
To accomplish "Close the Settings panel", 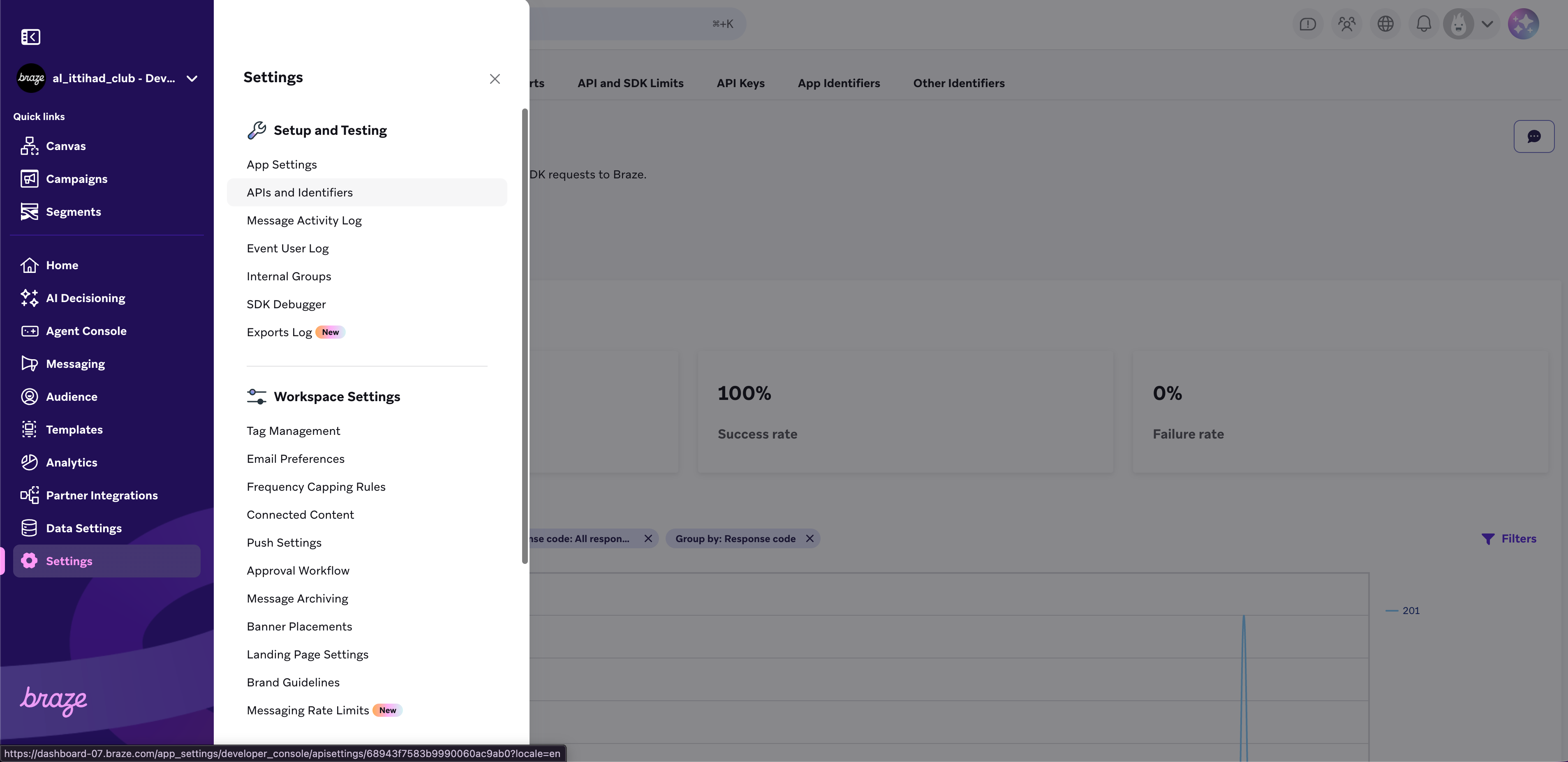I will coord(494,79).
